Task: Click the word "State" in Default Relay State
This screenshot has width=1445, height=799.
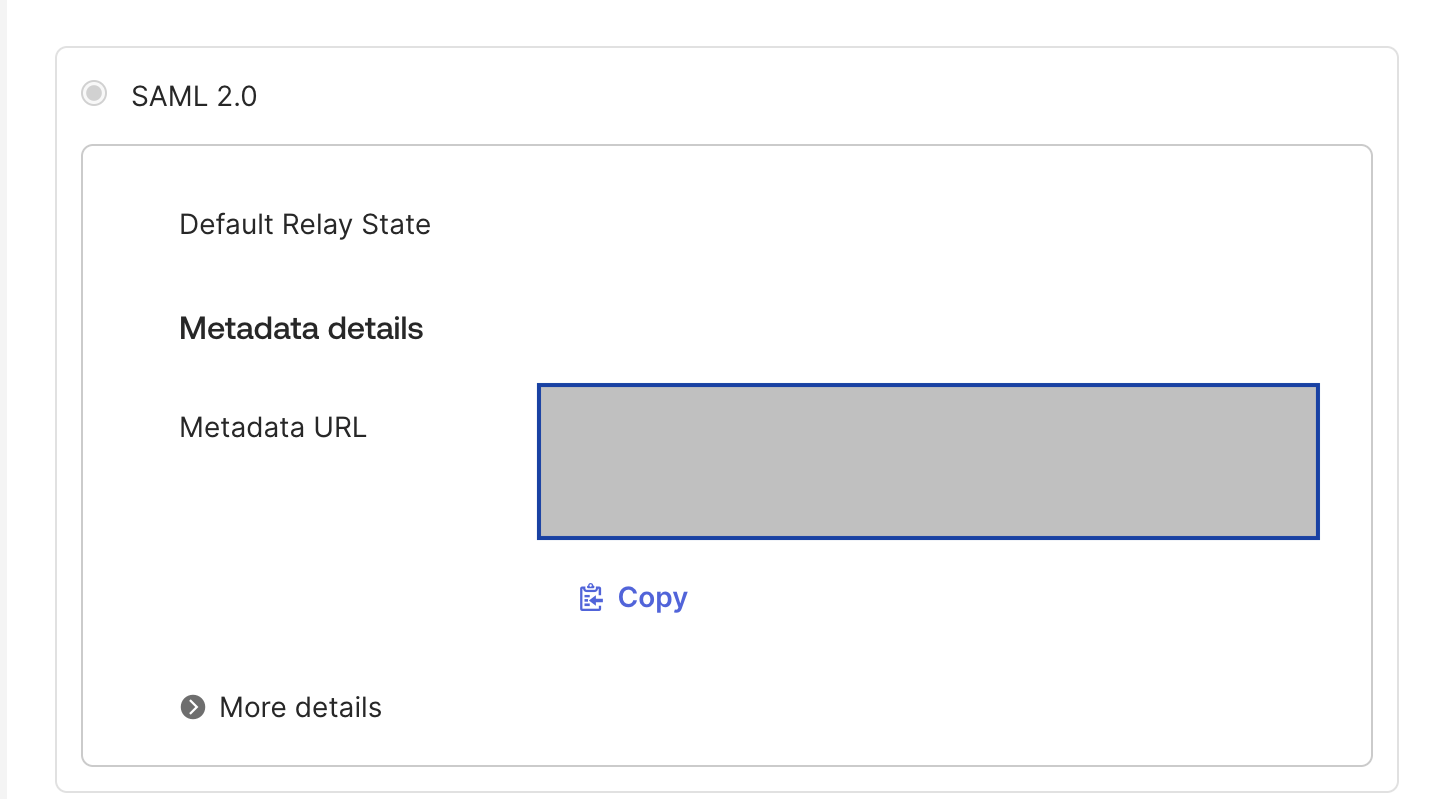Action: 397,224
